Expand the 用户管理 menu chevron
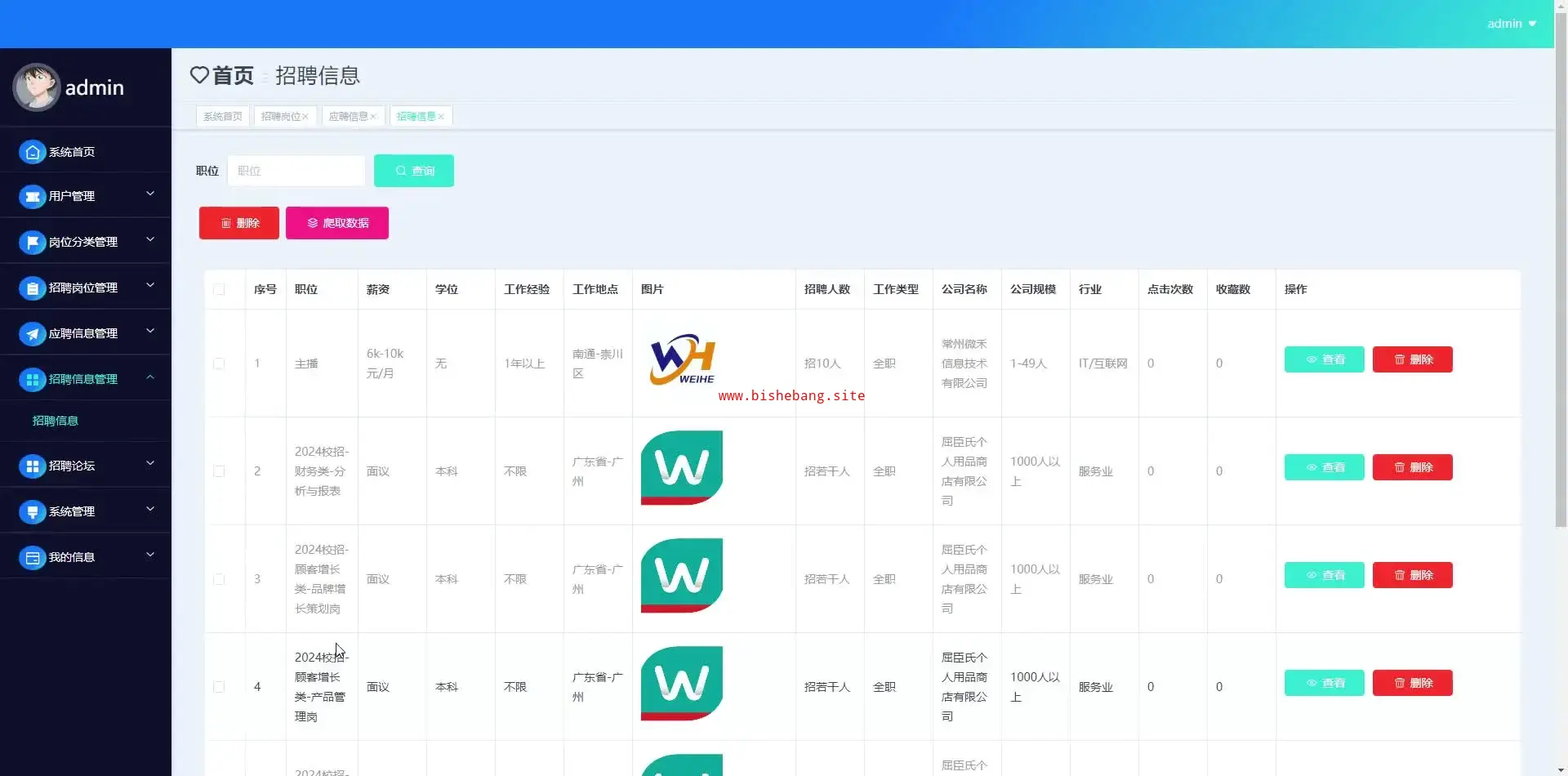 point(150,194)
